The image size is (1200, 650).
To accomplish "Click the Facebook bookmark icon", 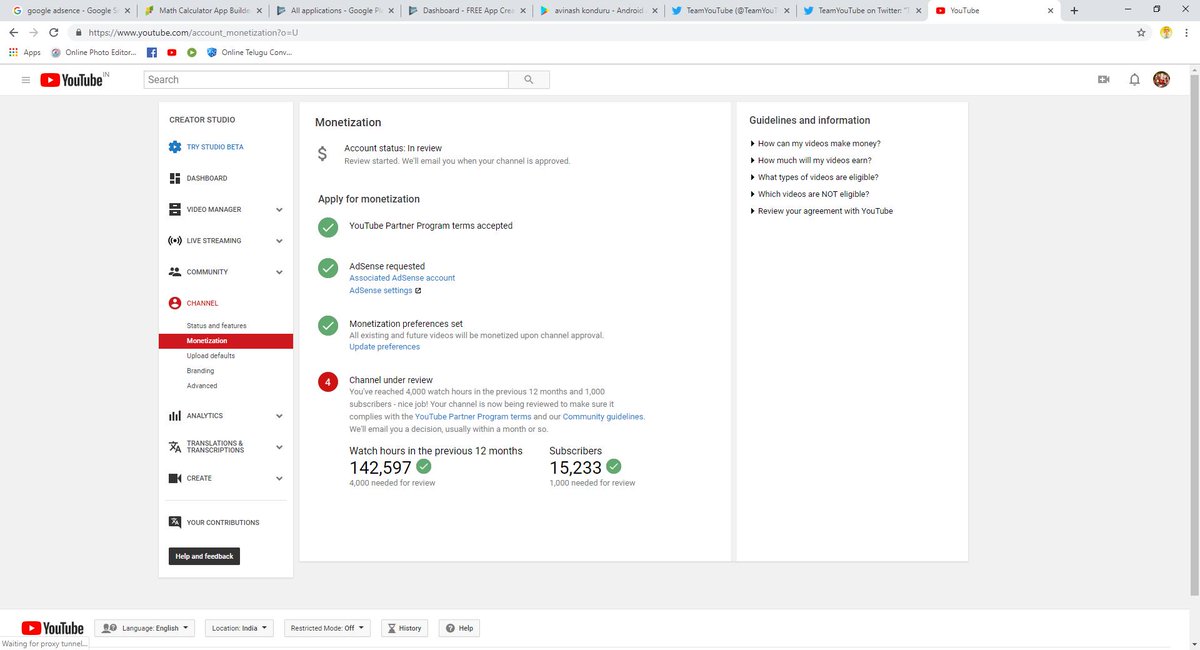I will (152, 52).
